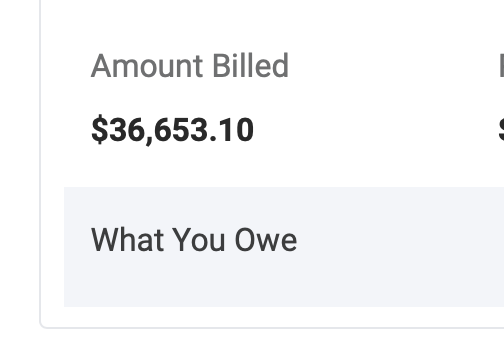Click the word Billed in the heading
This screenshot has height=362, width=504.
pos(250,66)
